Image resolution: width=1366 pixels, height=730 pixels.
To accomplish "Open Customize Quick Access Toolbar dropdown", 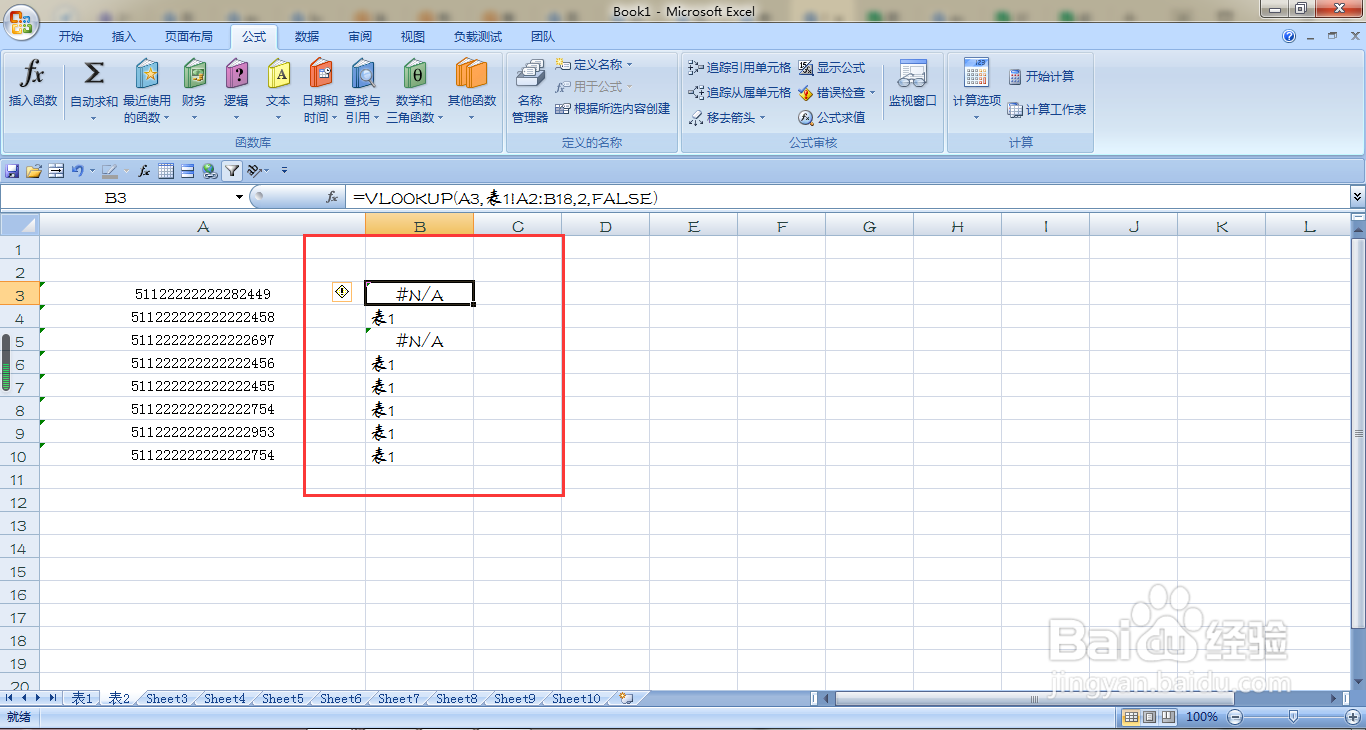I will click(x=284, y=171).
